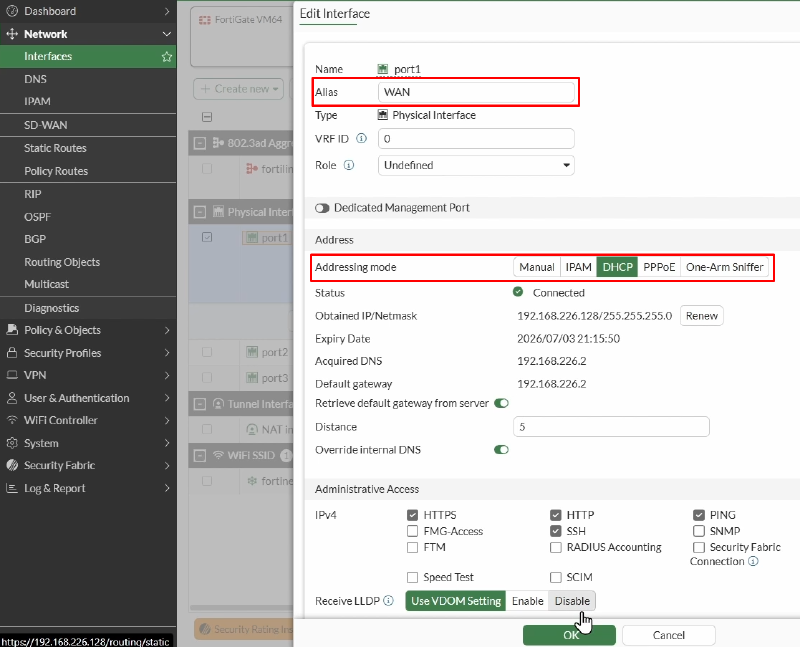Screen dimensions: 800x647
Task: Toggle Dedicated Management Port switch
Action: click(x=322, y=208)
